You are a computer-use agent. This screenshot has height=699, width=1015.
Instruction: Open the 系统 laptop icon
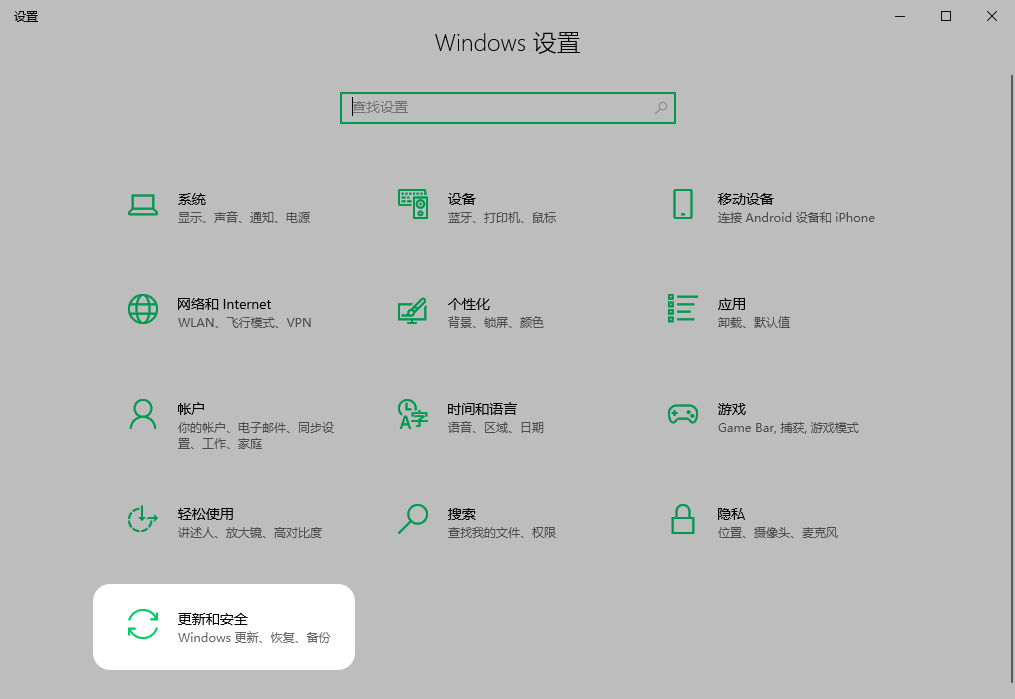click(x=142, y=205)
